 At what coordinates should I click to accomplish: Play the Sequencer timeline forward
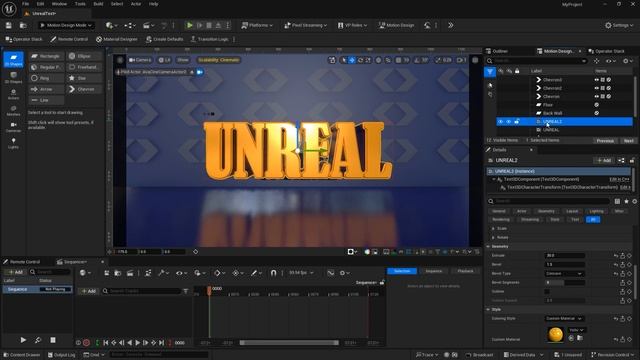[138, 343]
